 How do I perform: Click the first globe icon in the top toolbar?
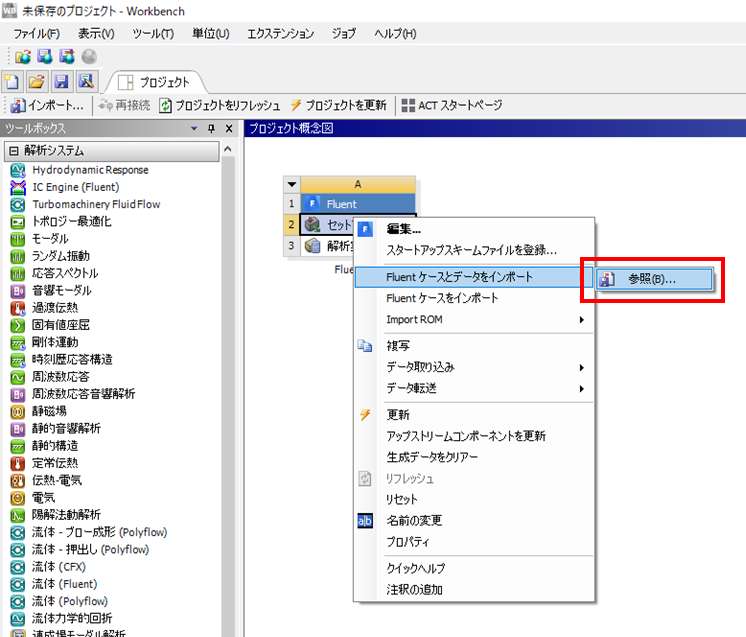pos(22,57)
